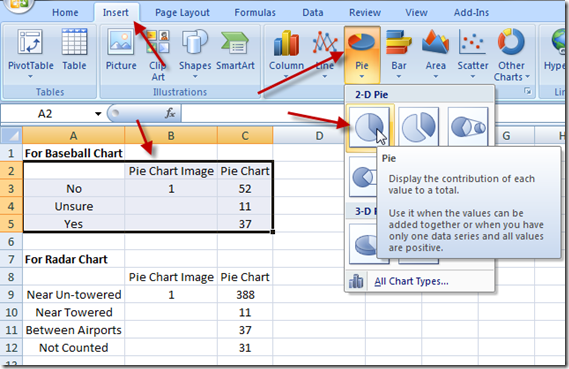This screenshot has width=569, height=369.
Task: Click the fx insert function icon
Action: pos(170,113)
